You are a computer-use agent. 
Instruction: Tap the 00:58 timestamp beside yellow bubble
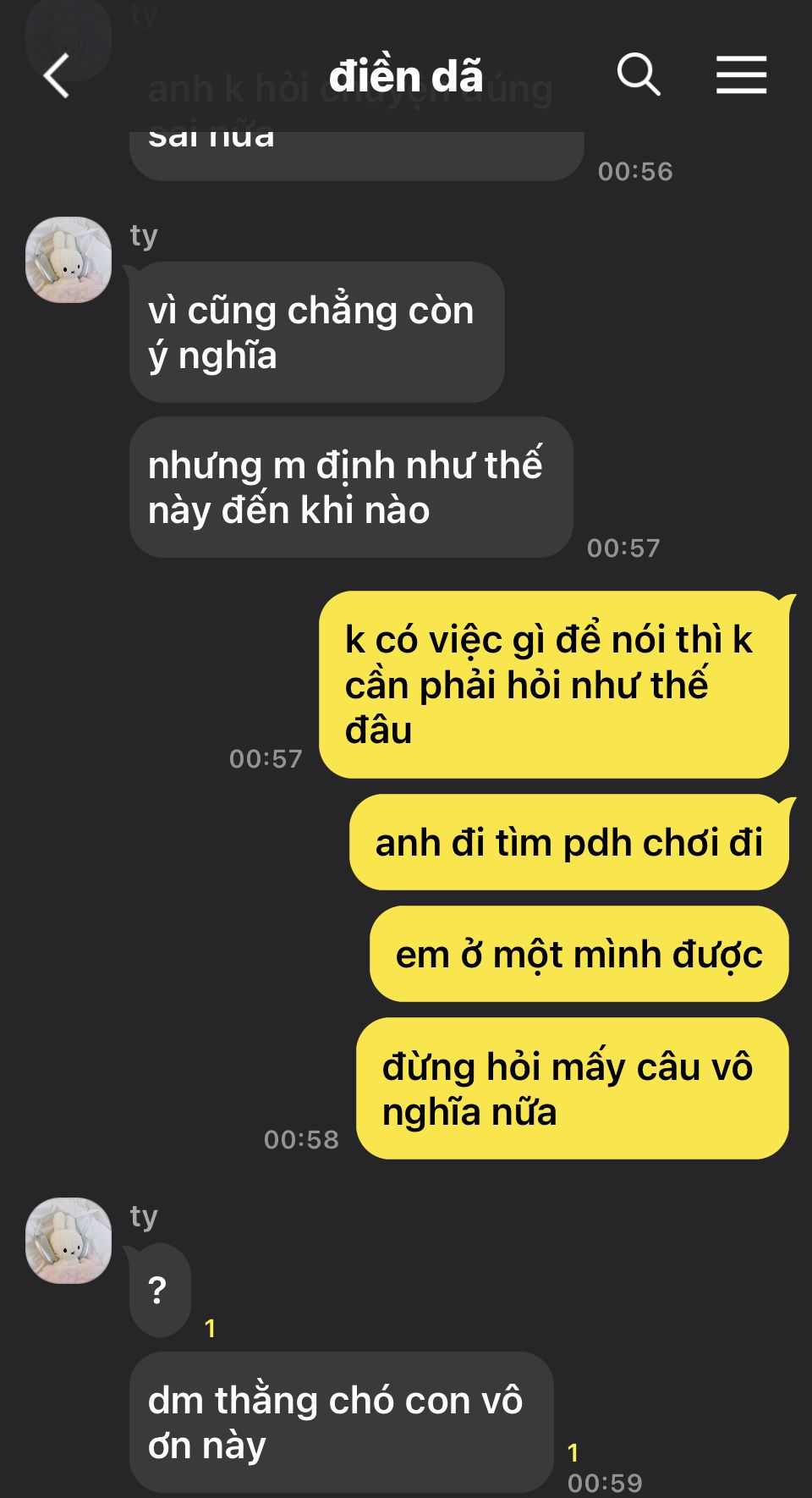point(301,1139)
